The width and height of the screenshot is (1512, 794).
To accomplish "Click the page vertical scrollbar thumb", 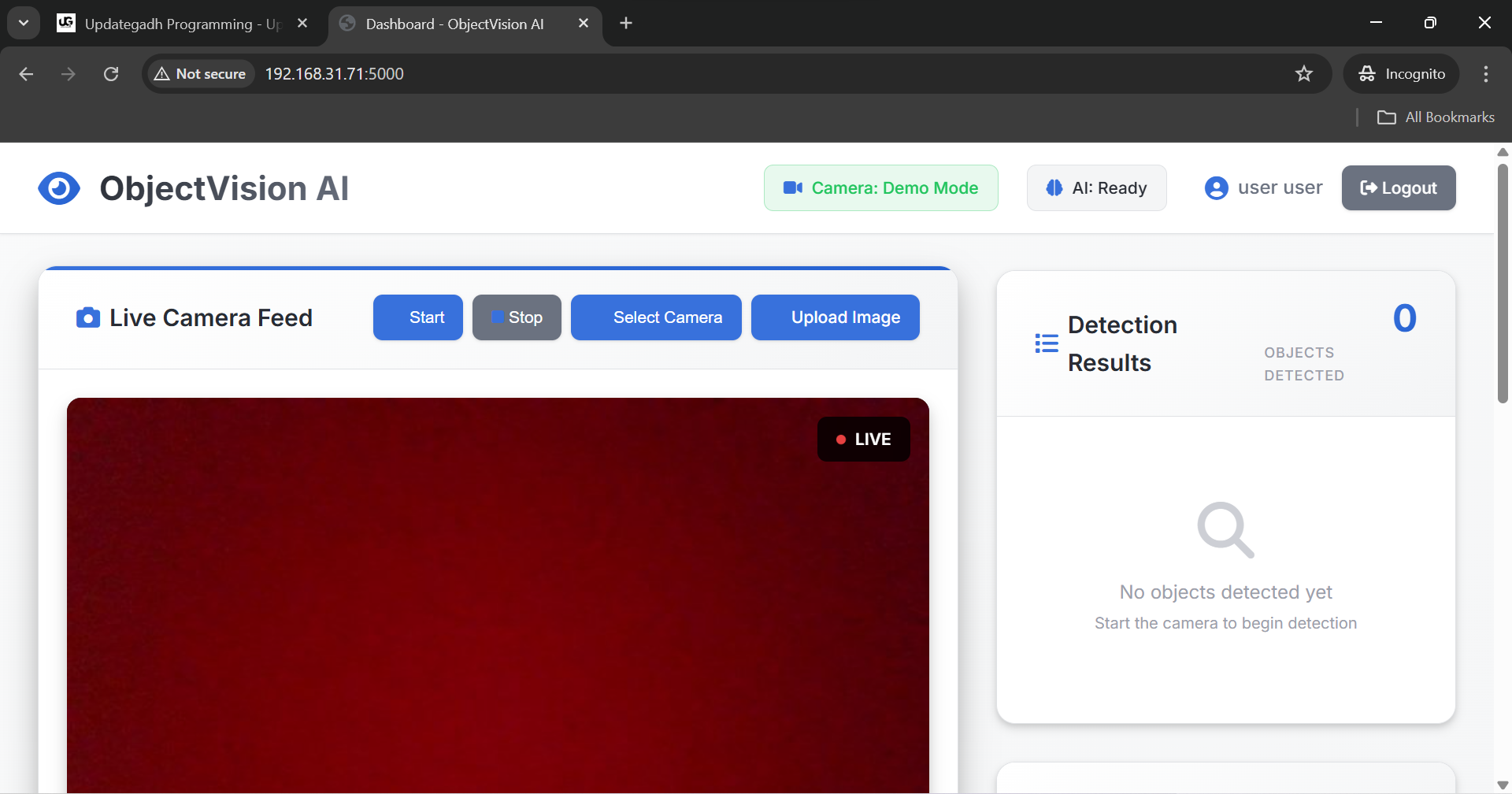I will [1503, 284].
